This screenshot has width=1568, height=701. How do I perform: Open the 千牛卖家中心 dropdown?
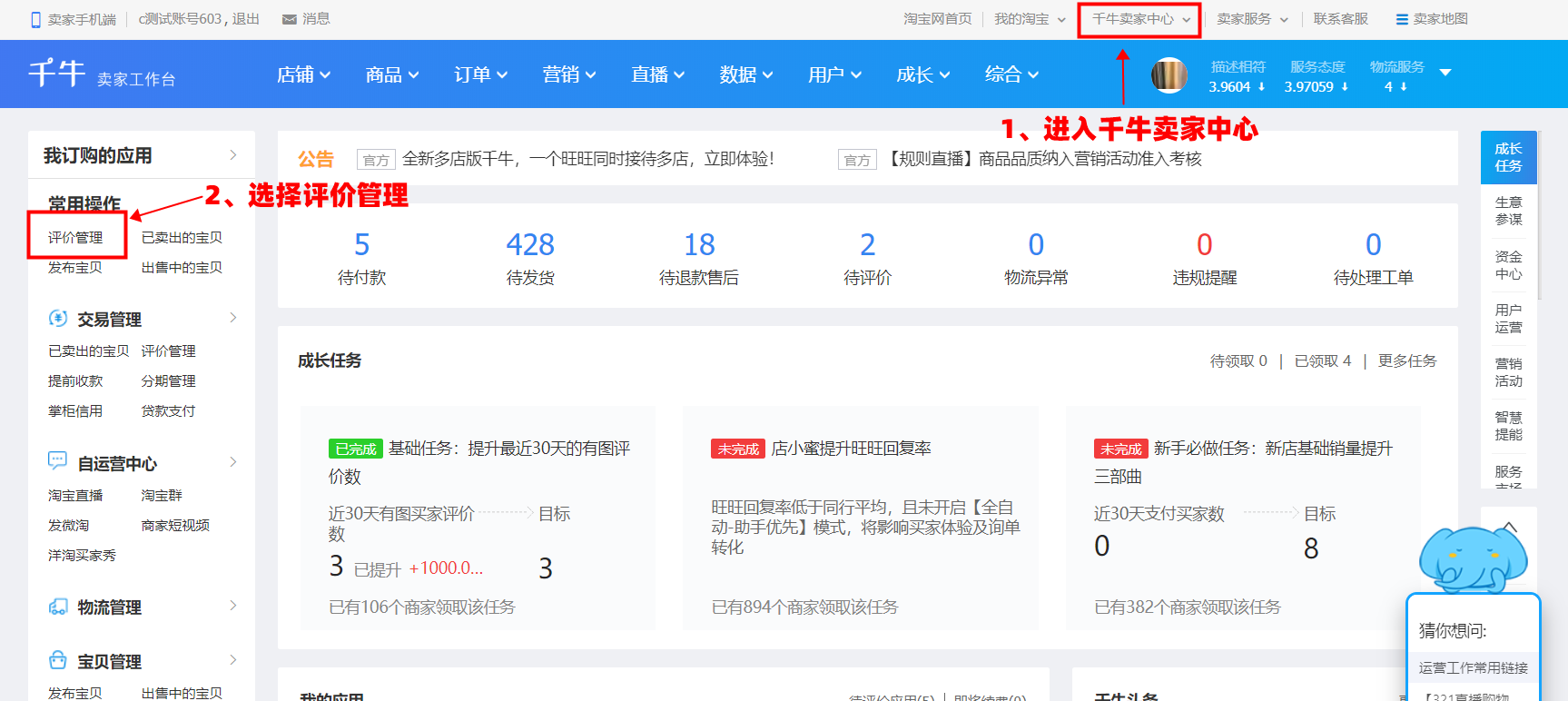1140,19
